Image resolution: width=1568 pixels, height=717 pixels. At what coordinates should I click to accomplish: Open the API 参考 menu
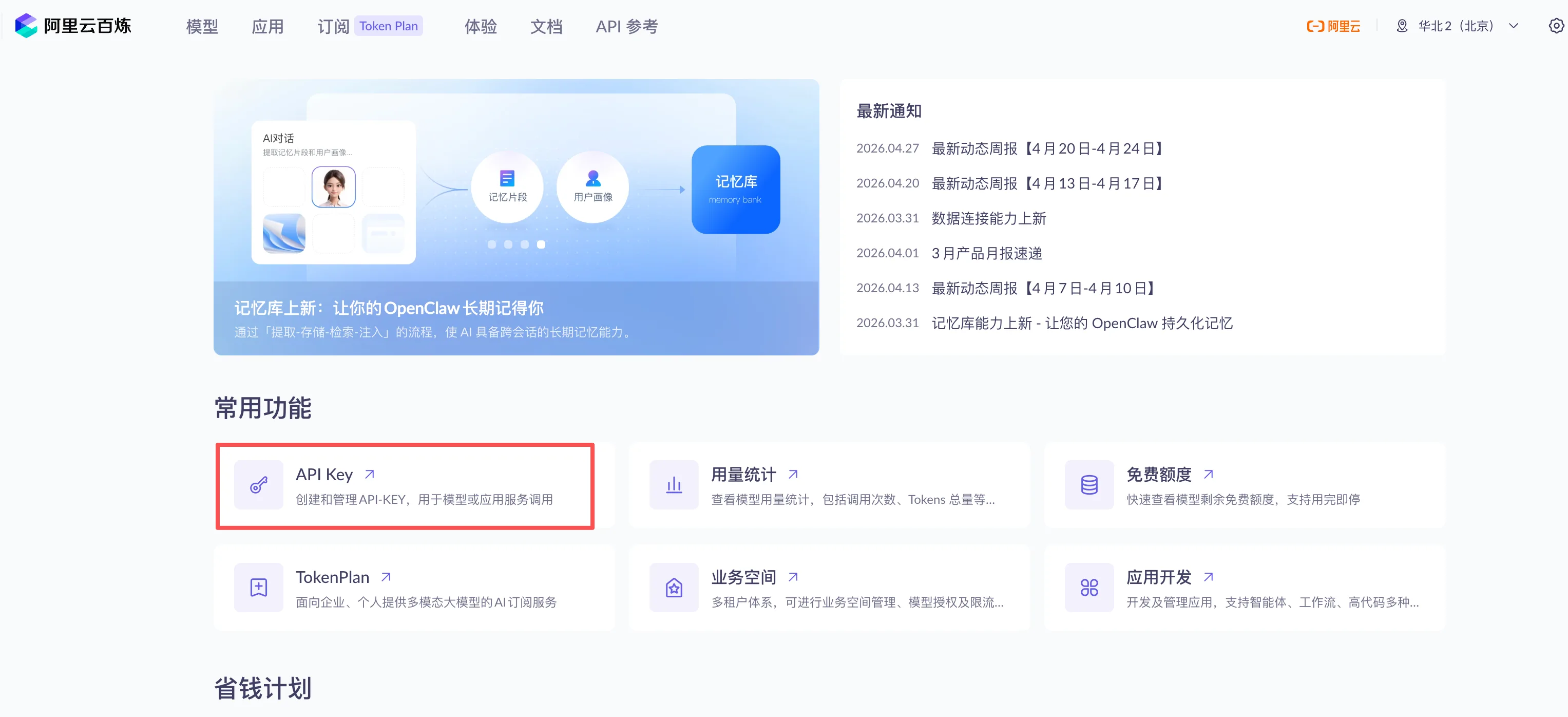pyautogui.click(x=627, y=26)
